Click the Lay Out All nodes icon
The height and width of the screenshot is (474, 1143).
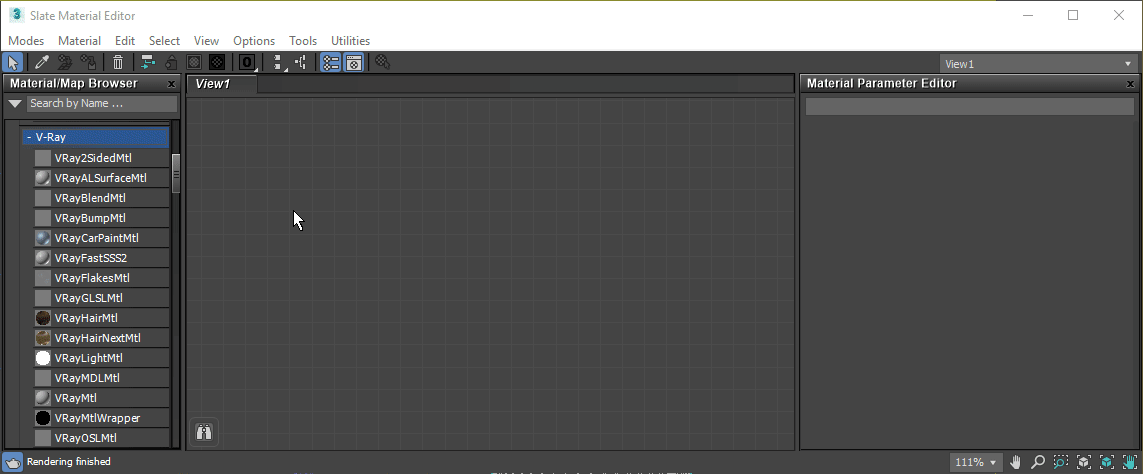[279, 63]
